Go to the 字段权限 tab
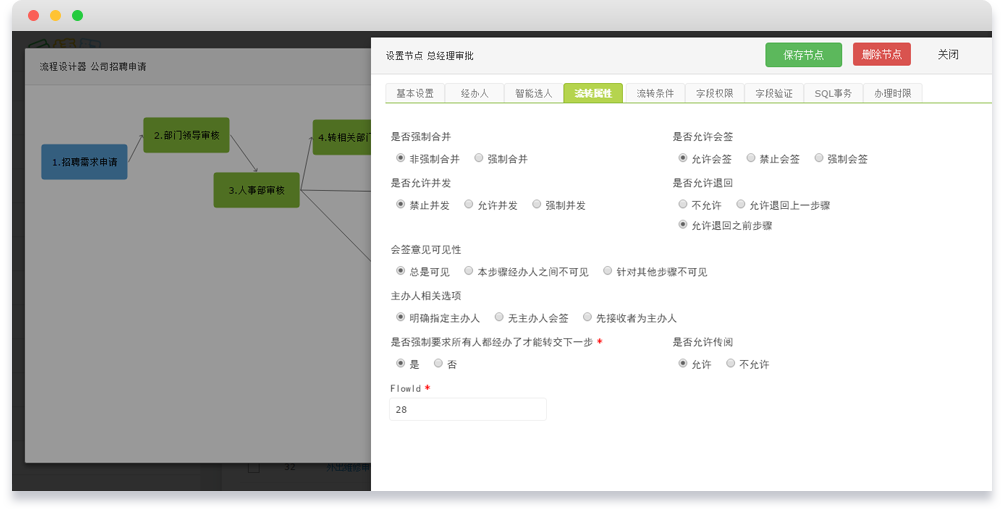1003x510 pixels. (x=714, y=93)
